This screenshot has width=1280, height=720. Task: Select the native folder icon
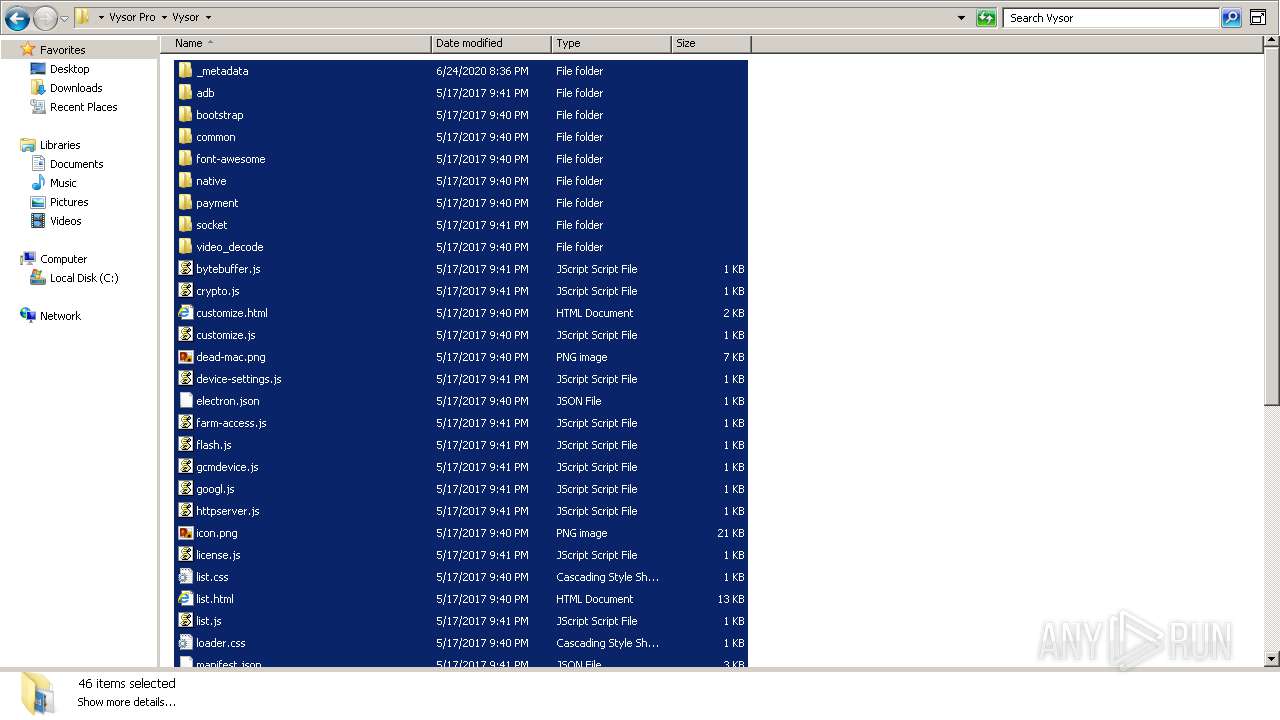pyautogui.click(x=185, y=181)
